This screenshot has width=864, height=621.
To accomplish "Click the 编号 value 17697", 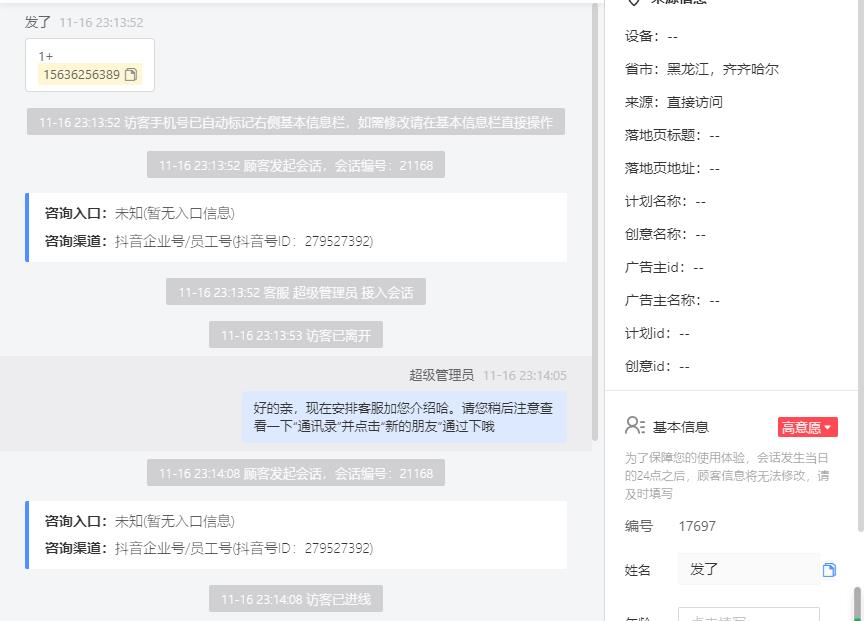I will click(x=697, y=526).
